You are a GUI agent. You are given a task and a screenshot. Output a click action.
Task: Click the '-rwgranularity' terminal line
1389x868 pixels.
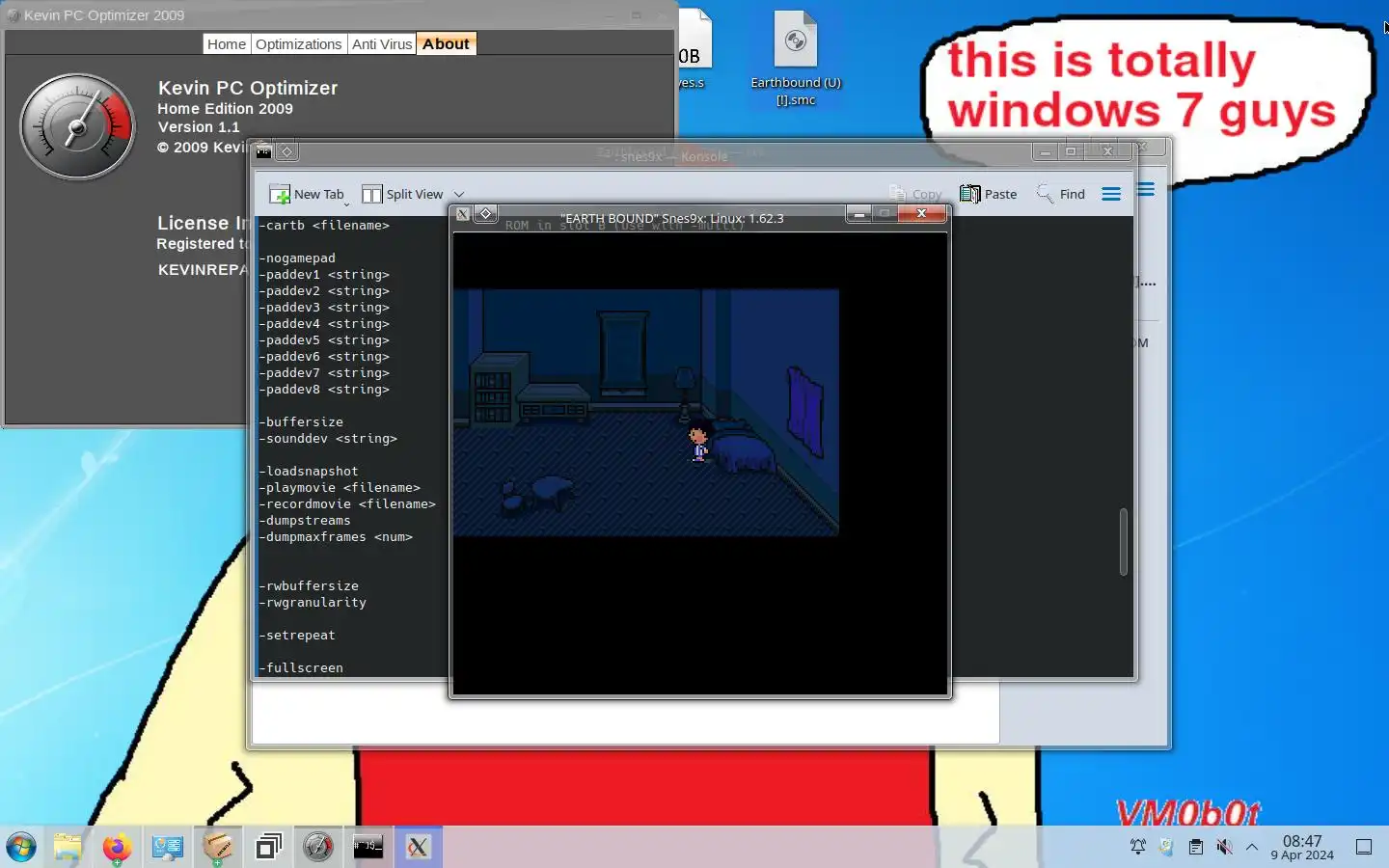click(313, 602)
